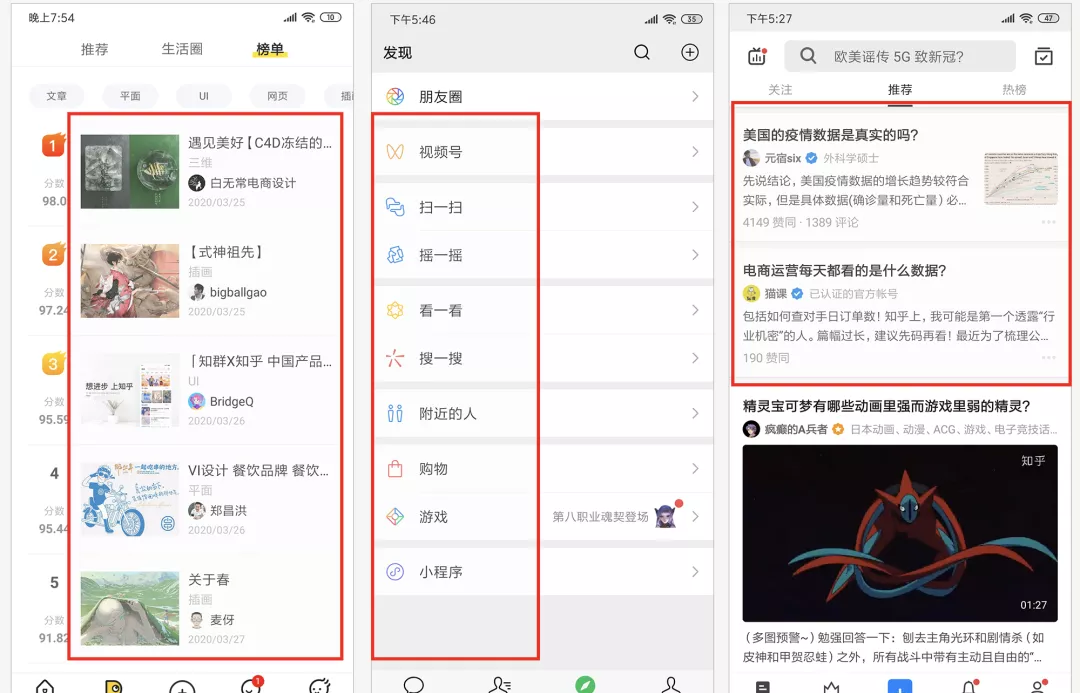1080x693 pixels.
Task: Open the 扫一扫 scan icon
Action: [395, 207]
